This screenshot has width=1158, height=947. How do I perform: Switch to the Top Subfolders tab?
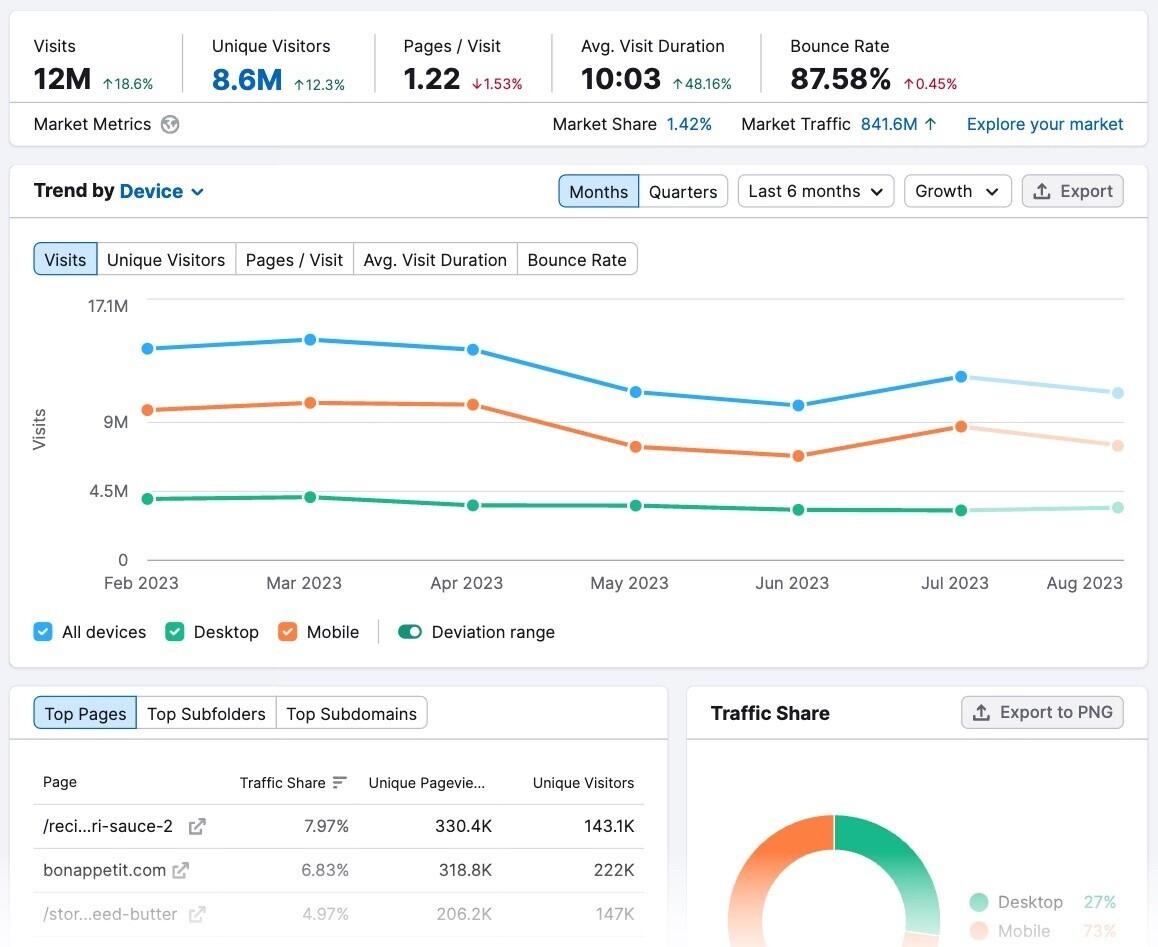[x=206, y=713]
